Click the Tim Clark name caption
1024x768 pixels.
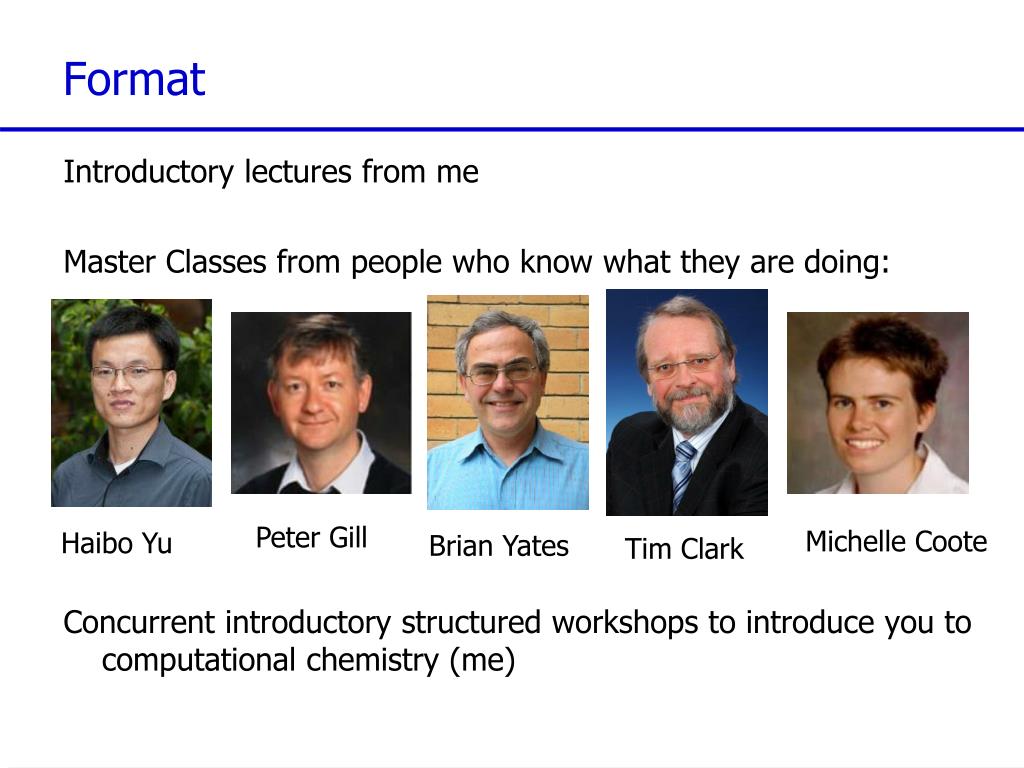(x=684, y=549)
